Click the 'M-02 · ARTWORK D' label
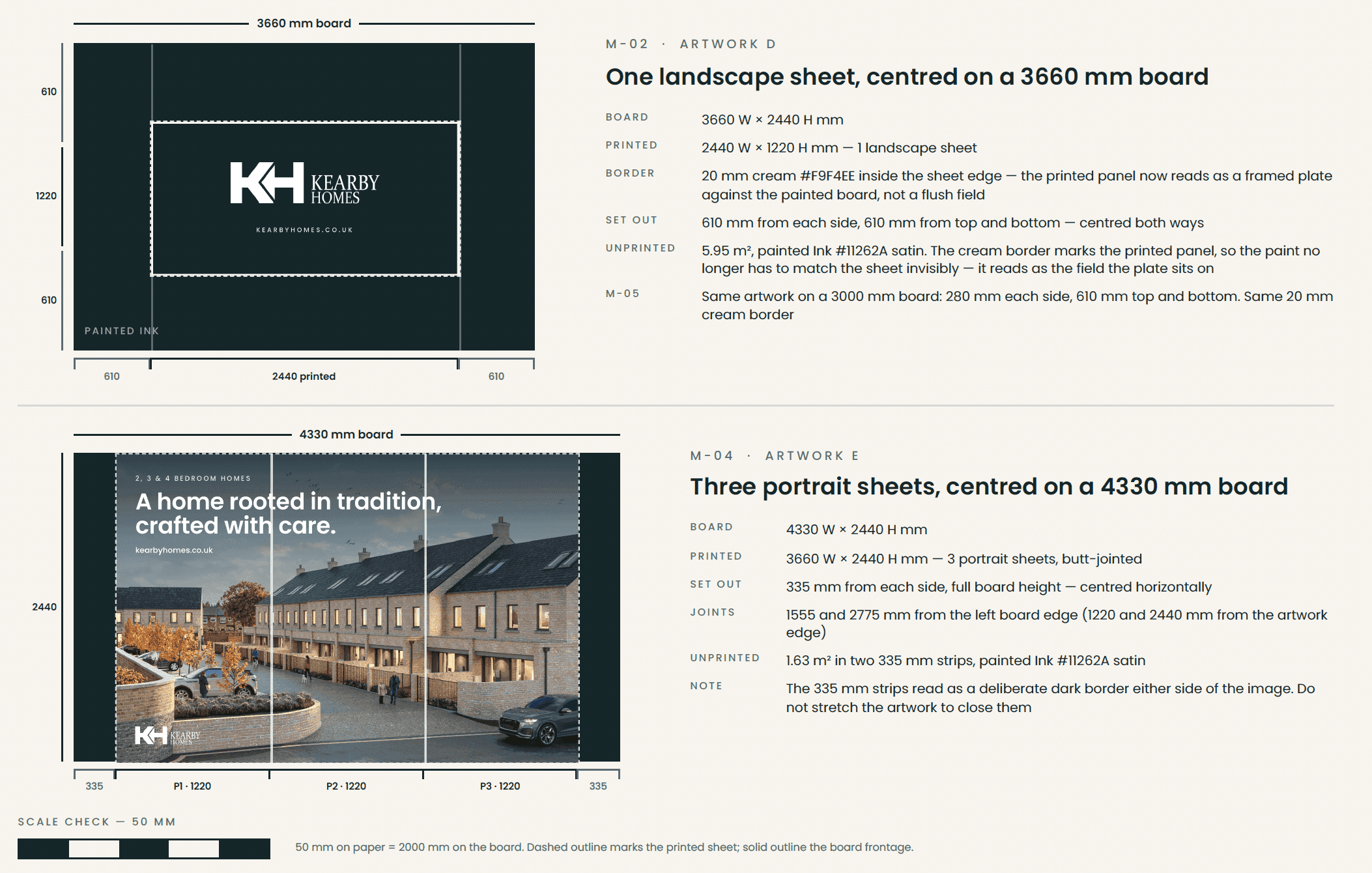1372x873 pixels. coord(691,44)
